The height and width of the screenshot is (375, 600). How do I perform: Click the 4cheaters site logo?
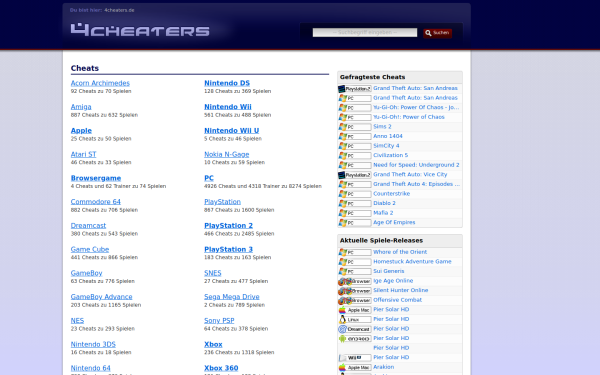140,30
